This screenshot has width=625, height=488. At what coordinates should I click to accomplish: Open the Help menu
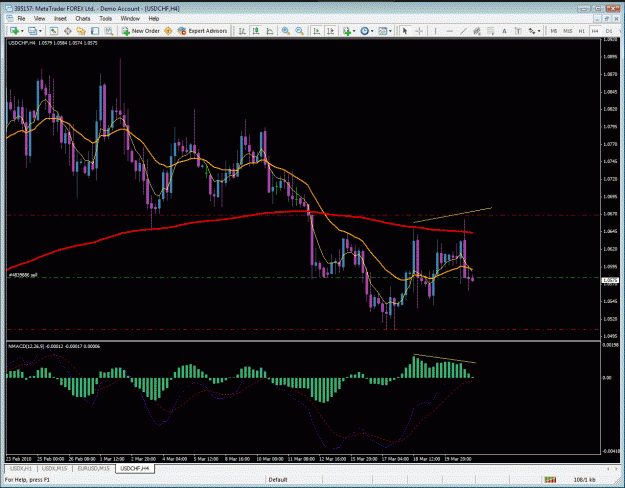tap(154, 18)
